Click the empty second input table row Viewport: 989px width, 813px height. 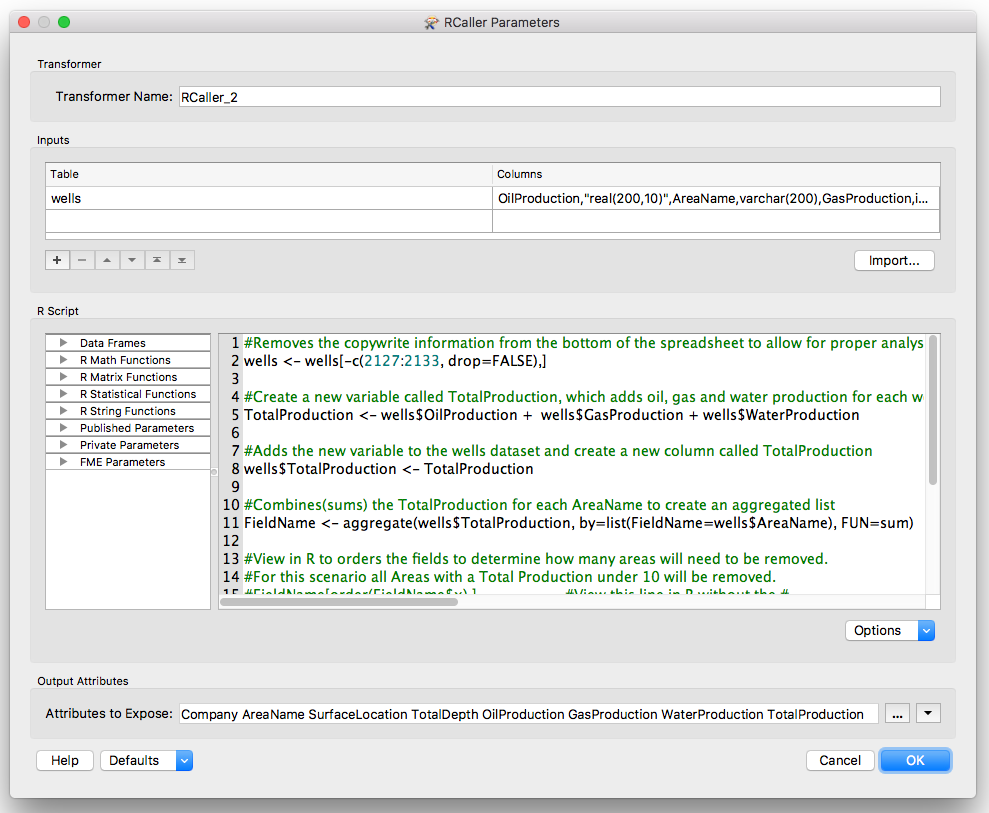pyautogui.click(x=493, y=221)
